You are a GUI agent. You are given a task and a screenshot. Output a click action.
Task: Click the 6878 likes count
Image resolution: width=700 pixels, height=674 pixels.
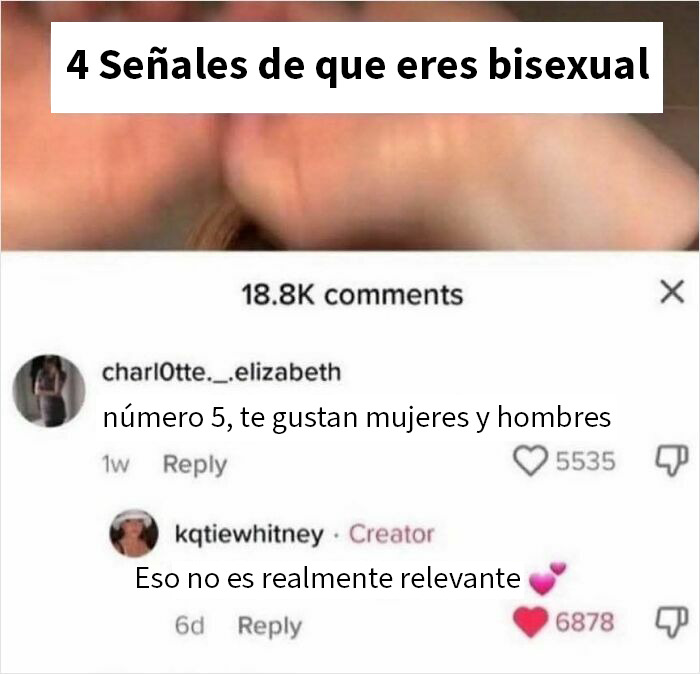[584, 622]
